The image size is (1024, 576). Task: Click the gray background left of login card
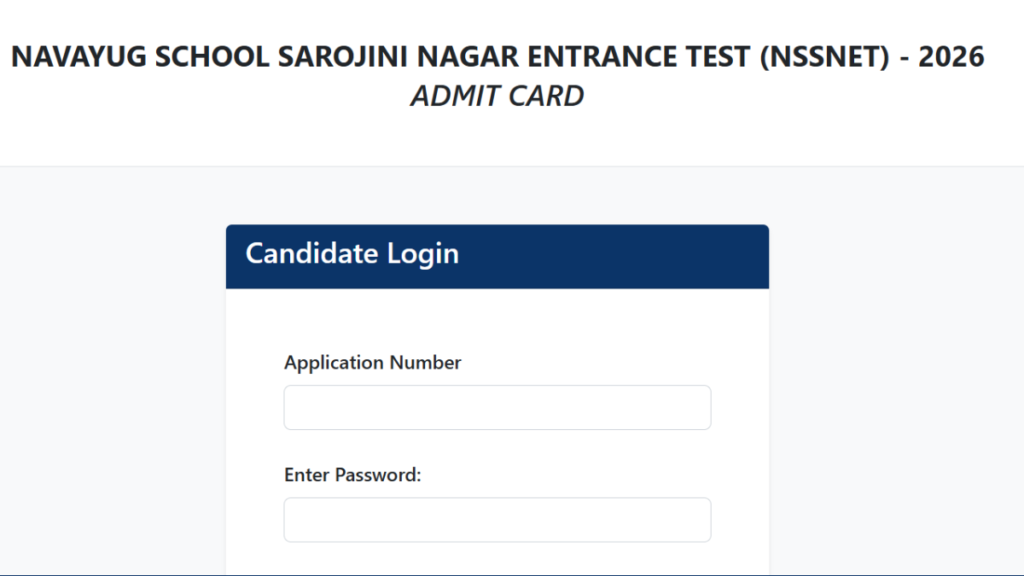pyautogui.click(x=110, y=380)
